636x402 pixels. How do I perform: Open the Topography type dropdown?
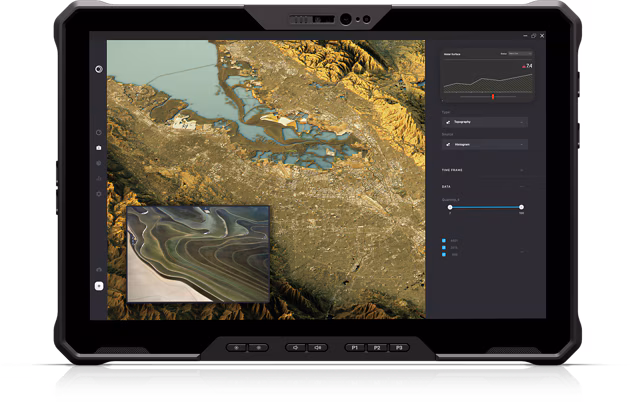(485, 121)
